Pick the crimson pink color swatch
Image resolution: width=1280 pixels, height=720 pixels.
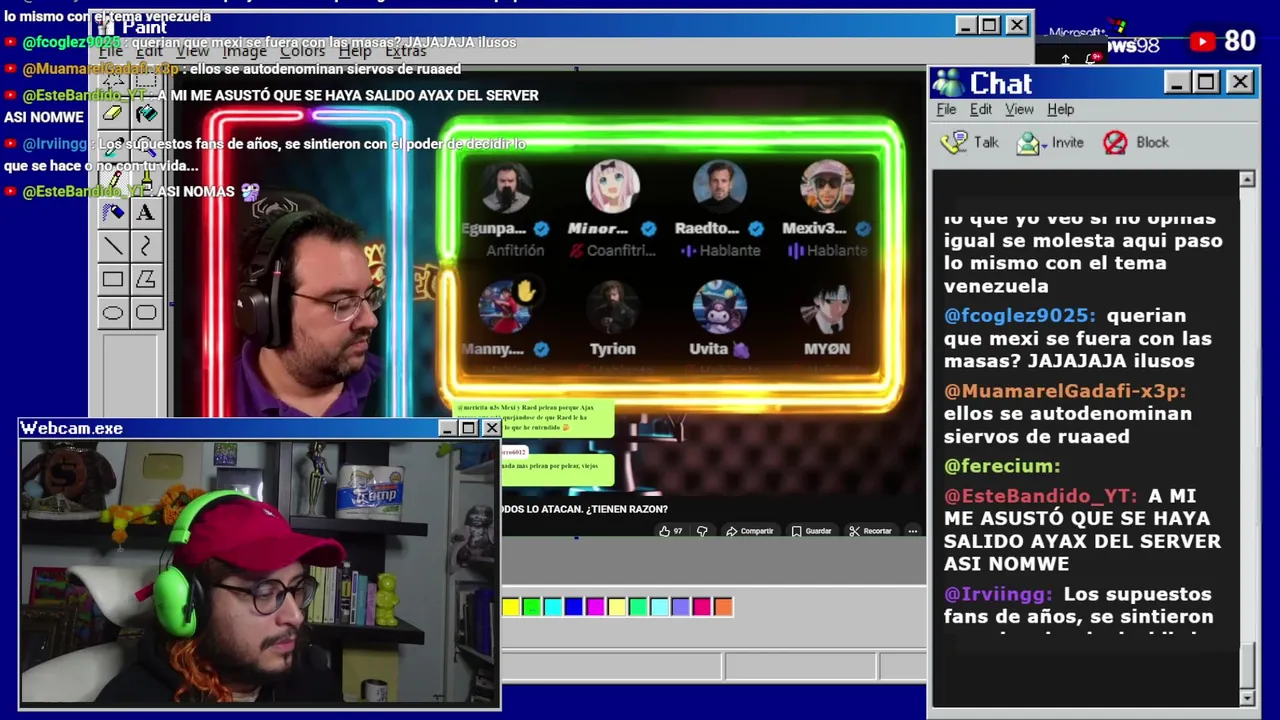(701, 606)
